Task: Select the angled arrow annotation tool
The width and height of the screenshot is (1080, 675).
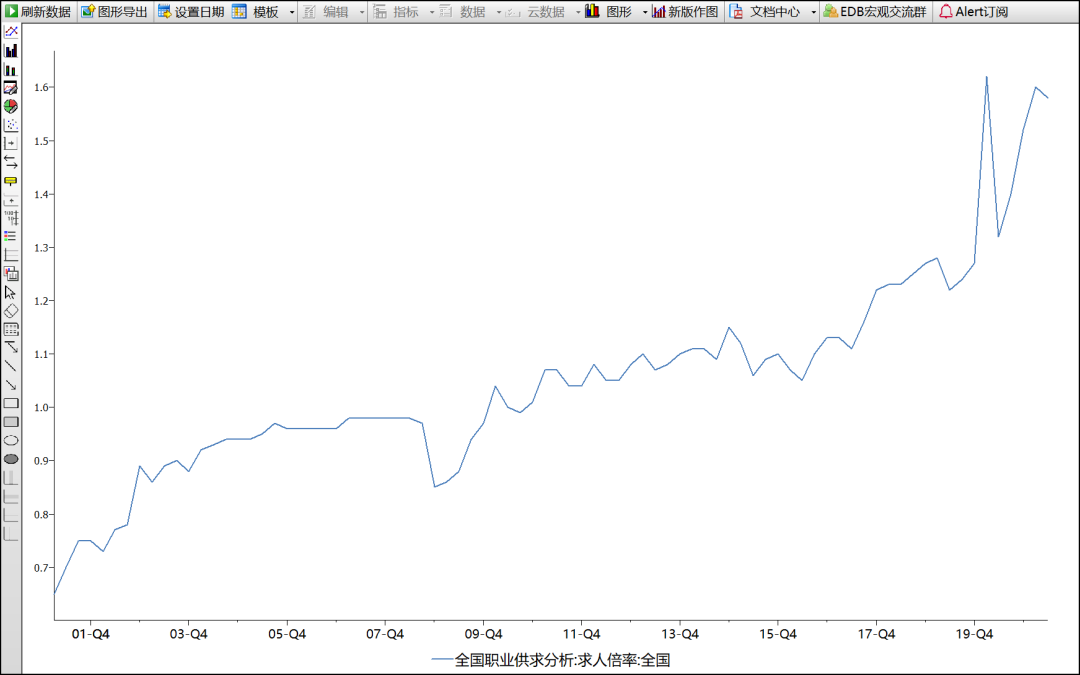Action: [x=11, y=348]
